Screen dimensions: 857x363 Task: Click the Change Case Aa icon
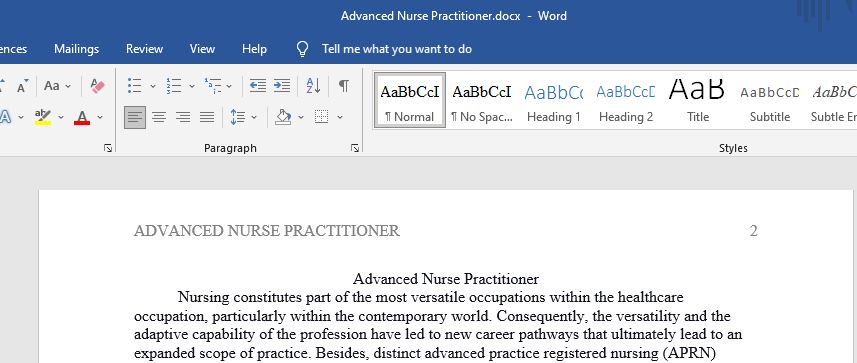coord(52,86)
